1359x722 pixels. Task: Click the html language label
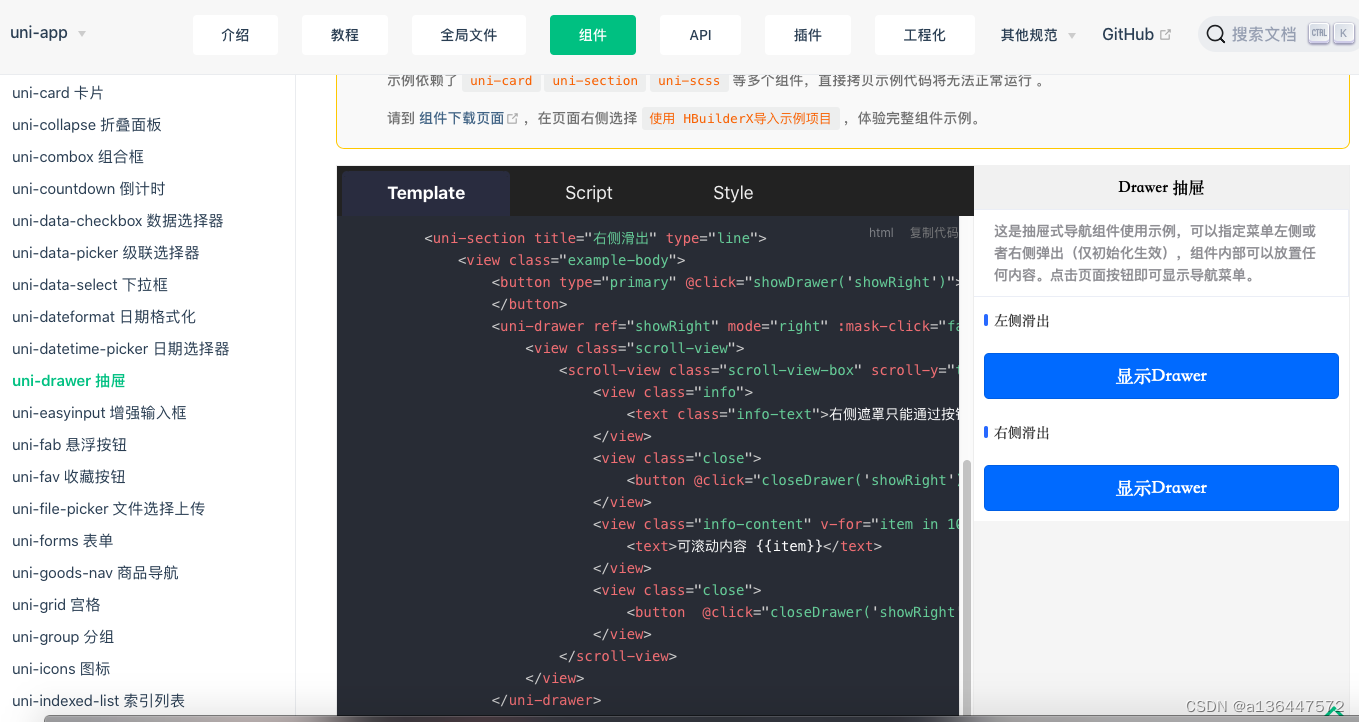click(881, 233)
